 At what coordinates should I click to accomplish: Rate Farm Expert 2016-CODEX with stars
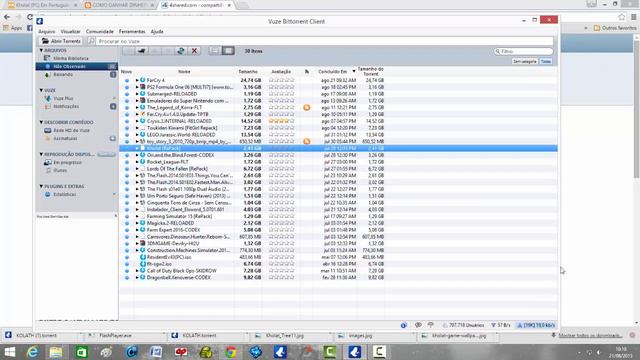[282, 230]
